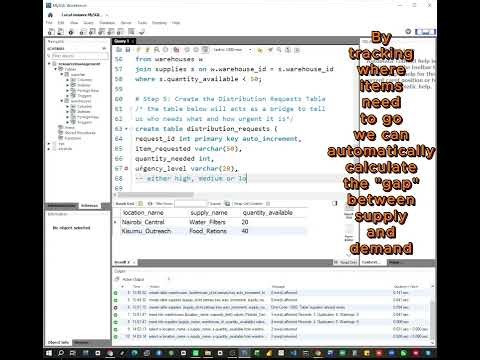Expand the sys schema node
480x360 pixels.
pyautogui.click(x=49, y=144)
